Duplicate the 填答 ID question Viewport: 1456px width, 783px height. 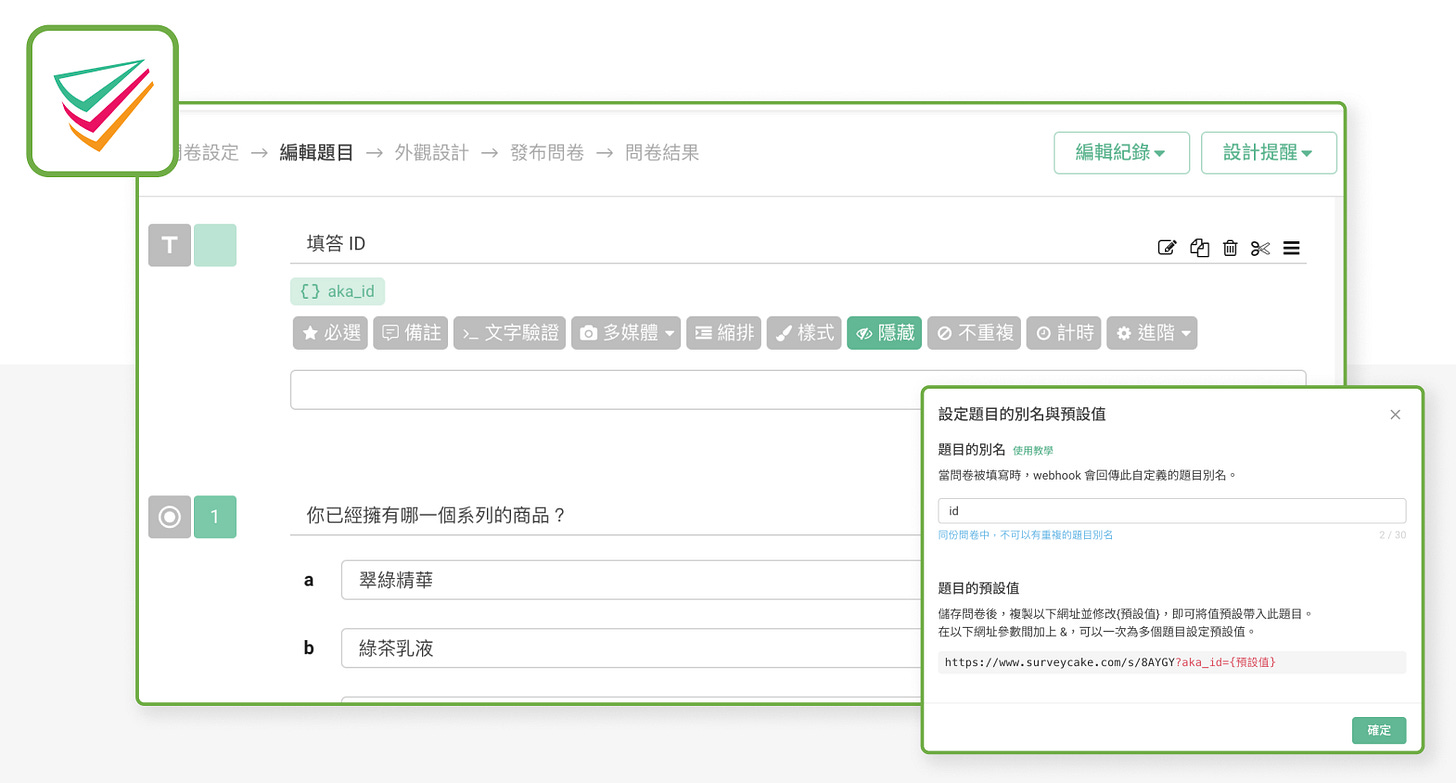pos(1199,247)
